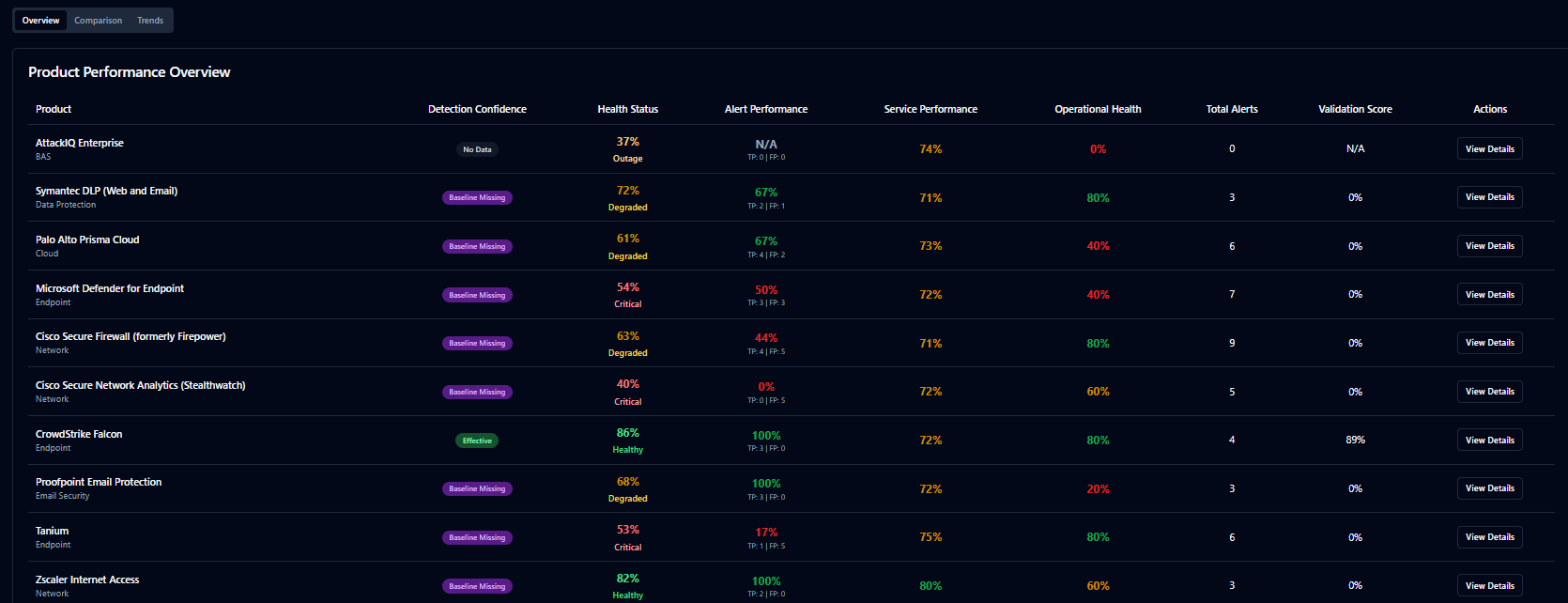Click the Detection Confidence column header
The height and width of the screenshot is (603, 1568).
(477, 109)
